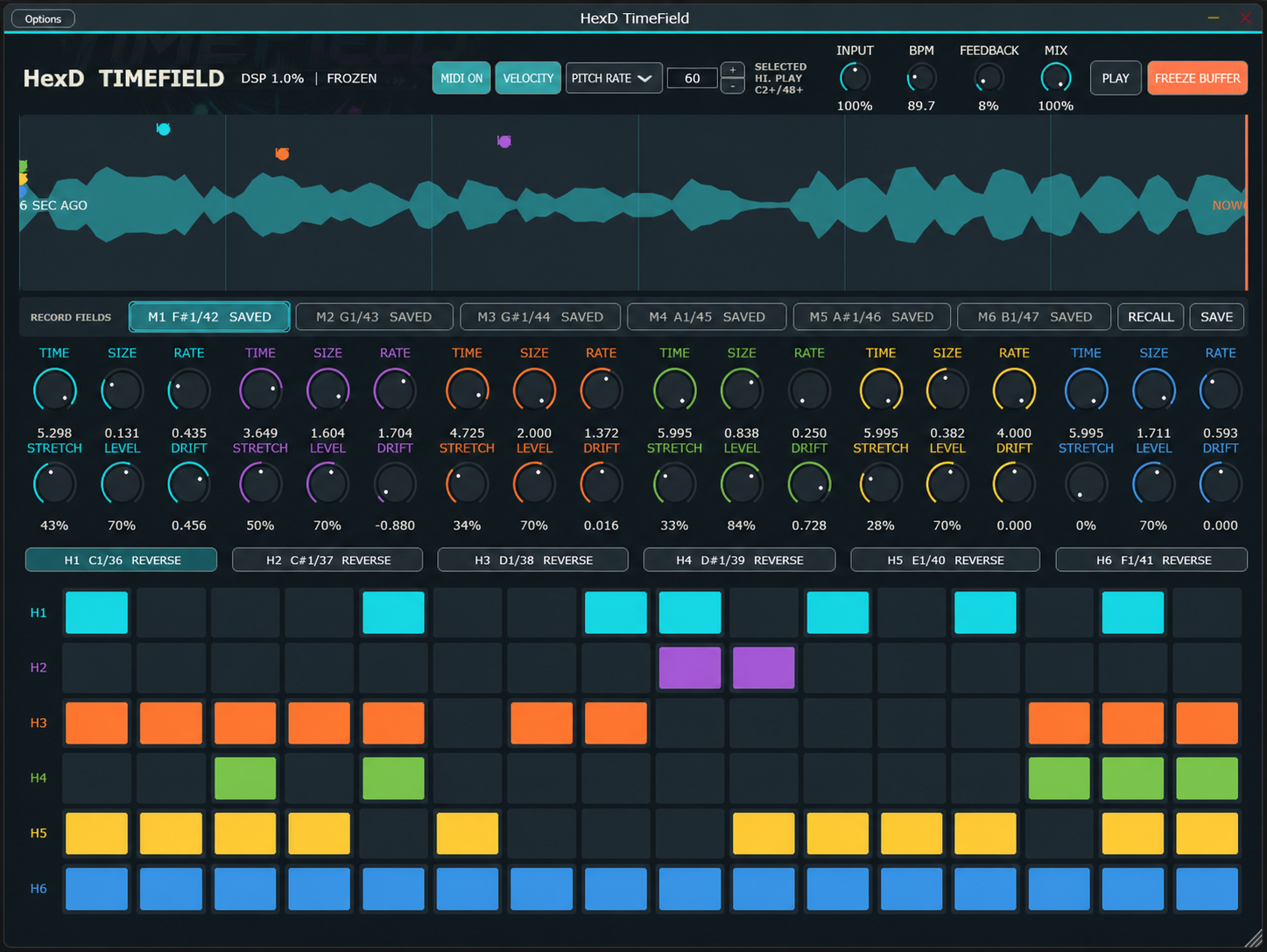Adjust H2 DRIFT knob at -0.880
The width and height of the screenshot is (1267, 952).
click(x=395, y=483)
